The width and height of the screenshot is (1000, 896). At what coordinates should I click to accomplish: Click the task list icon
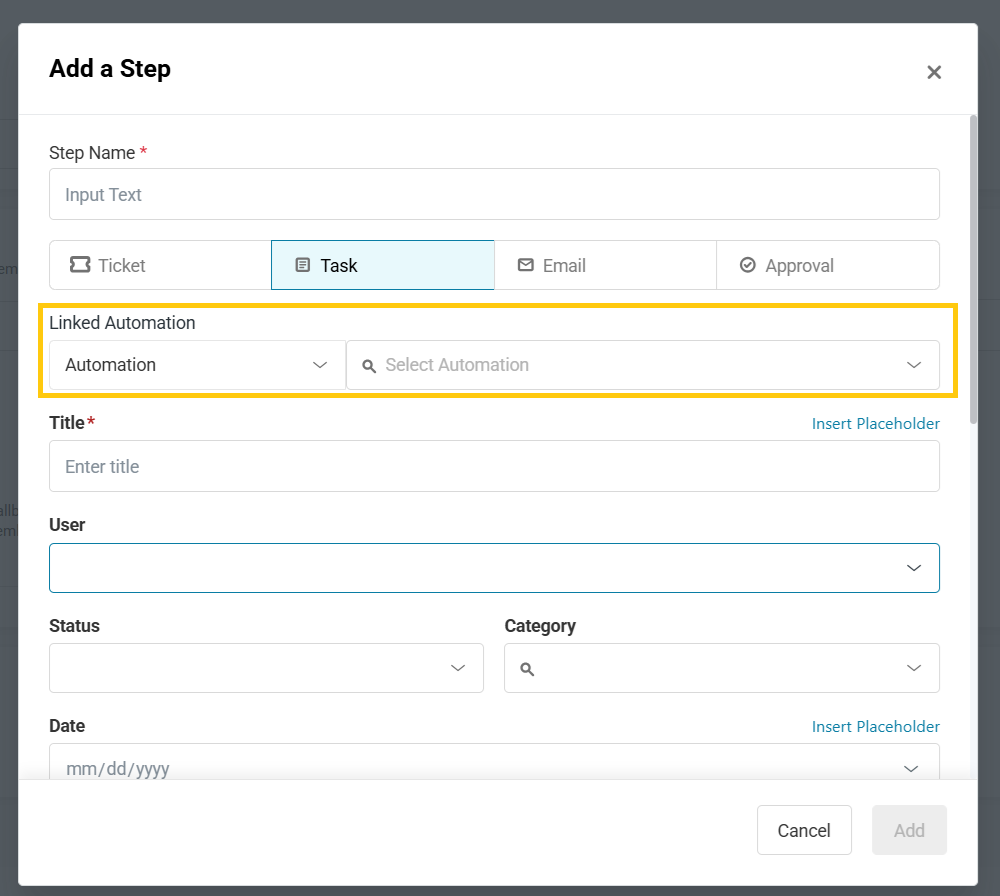303,265
